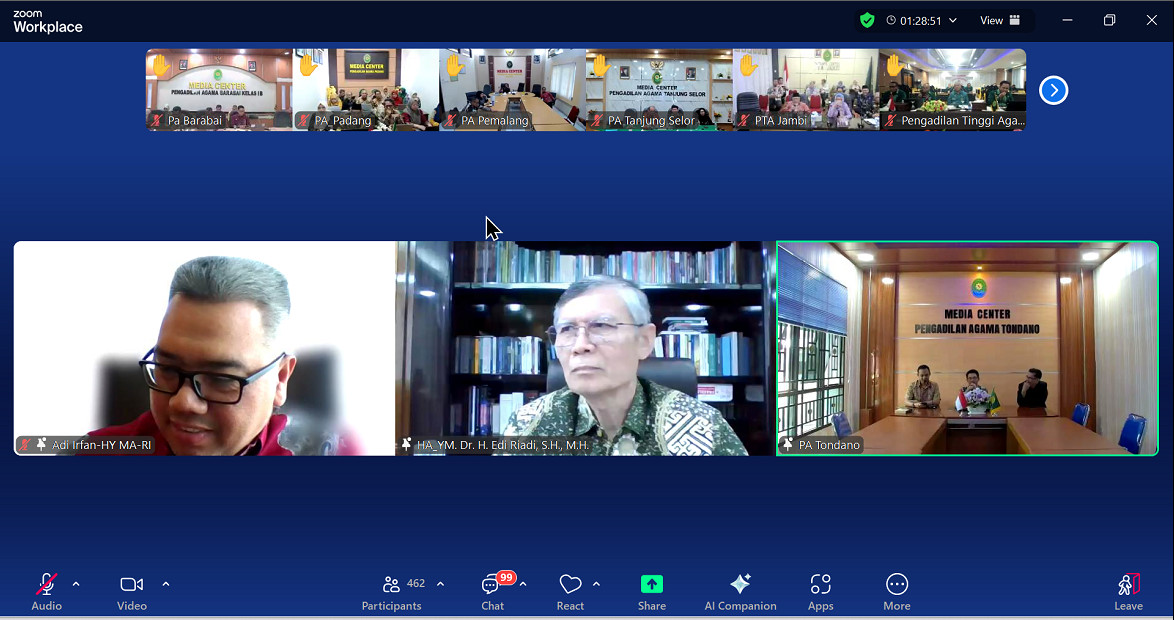Select the PA Tondano video tile

[x=967, y=348]
